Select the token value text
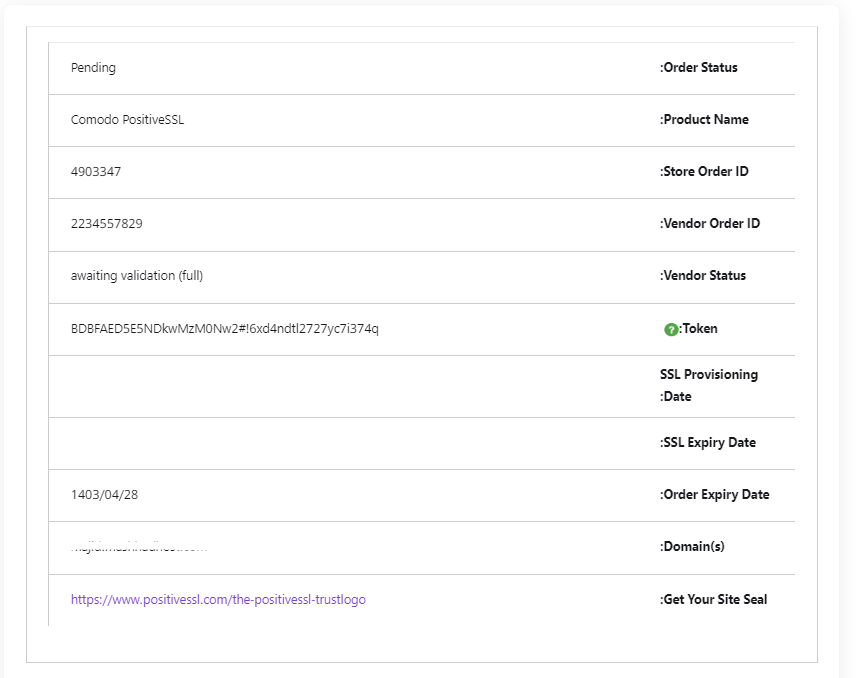This screenshot has height=678, width=862. tap(223, 327)
